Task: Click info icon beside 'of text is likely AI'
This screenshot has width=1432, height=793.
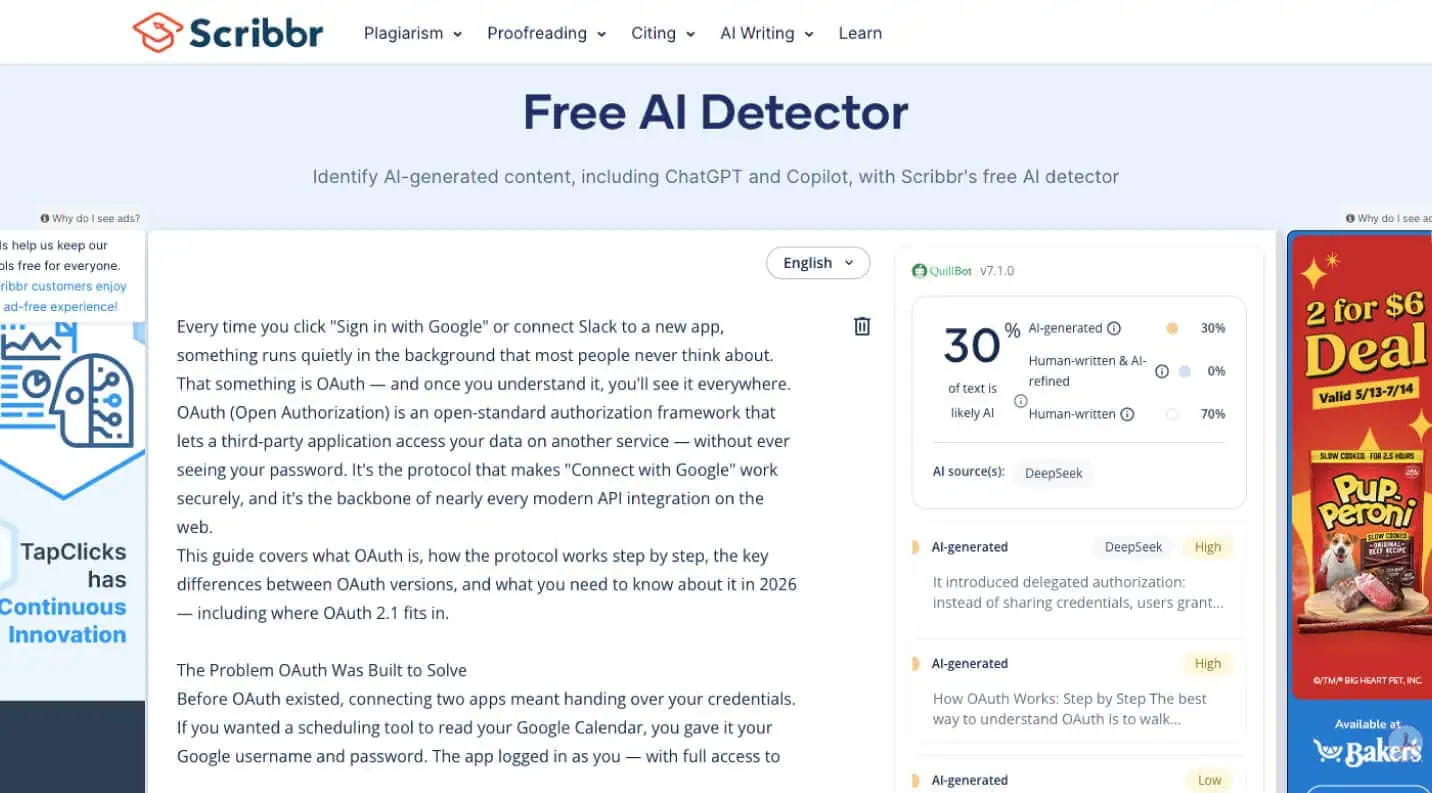Action: coord(1020,401)
